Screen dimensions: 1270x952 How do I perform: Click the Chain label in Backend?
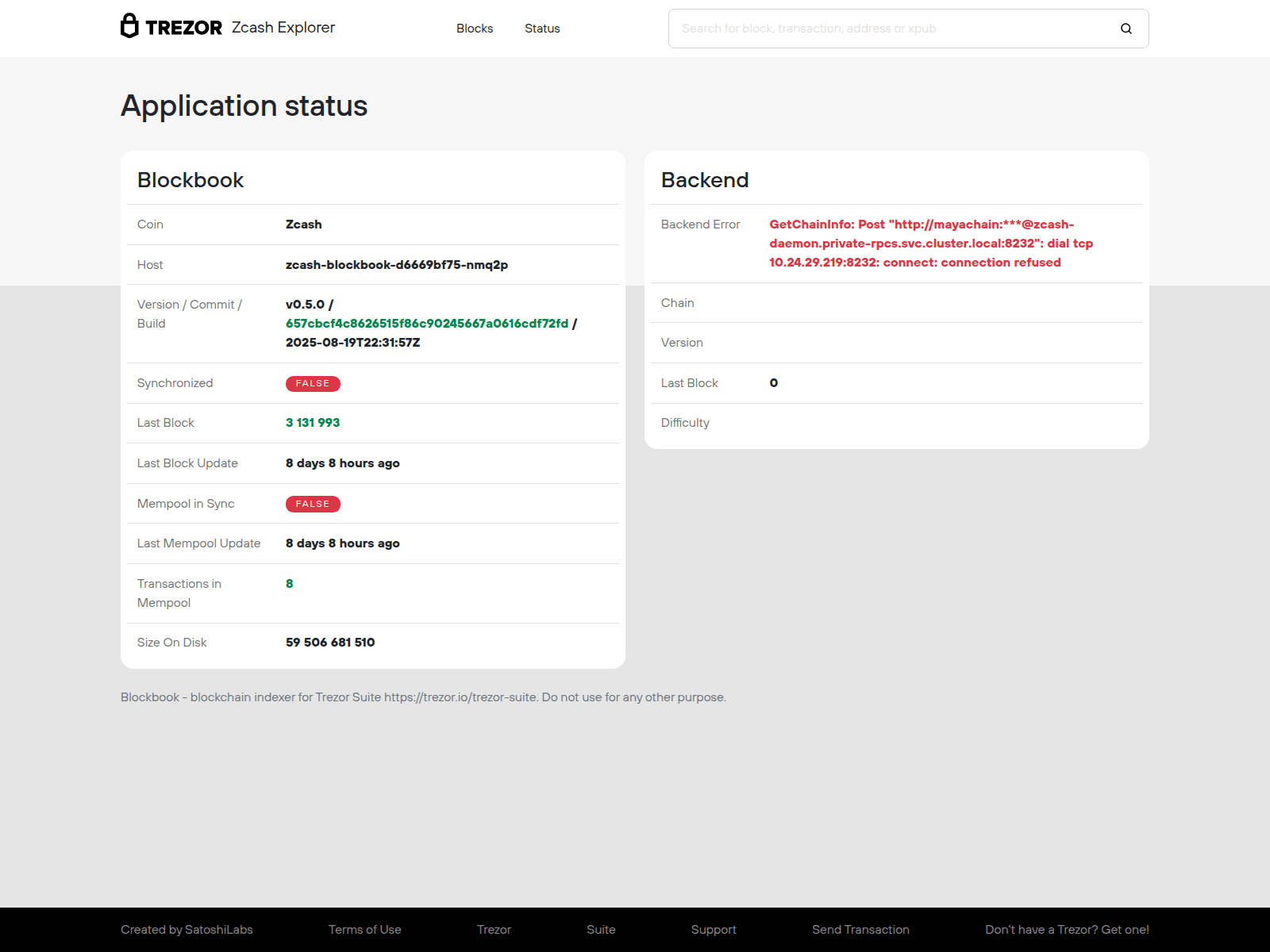click(678, 303)
